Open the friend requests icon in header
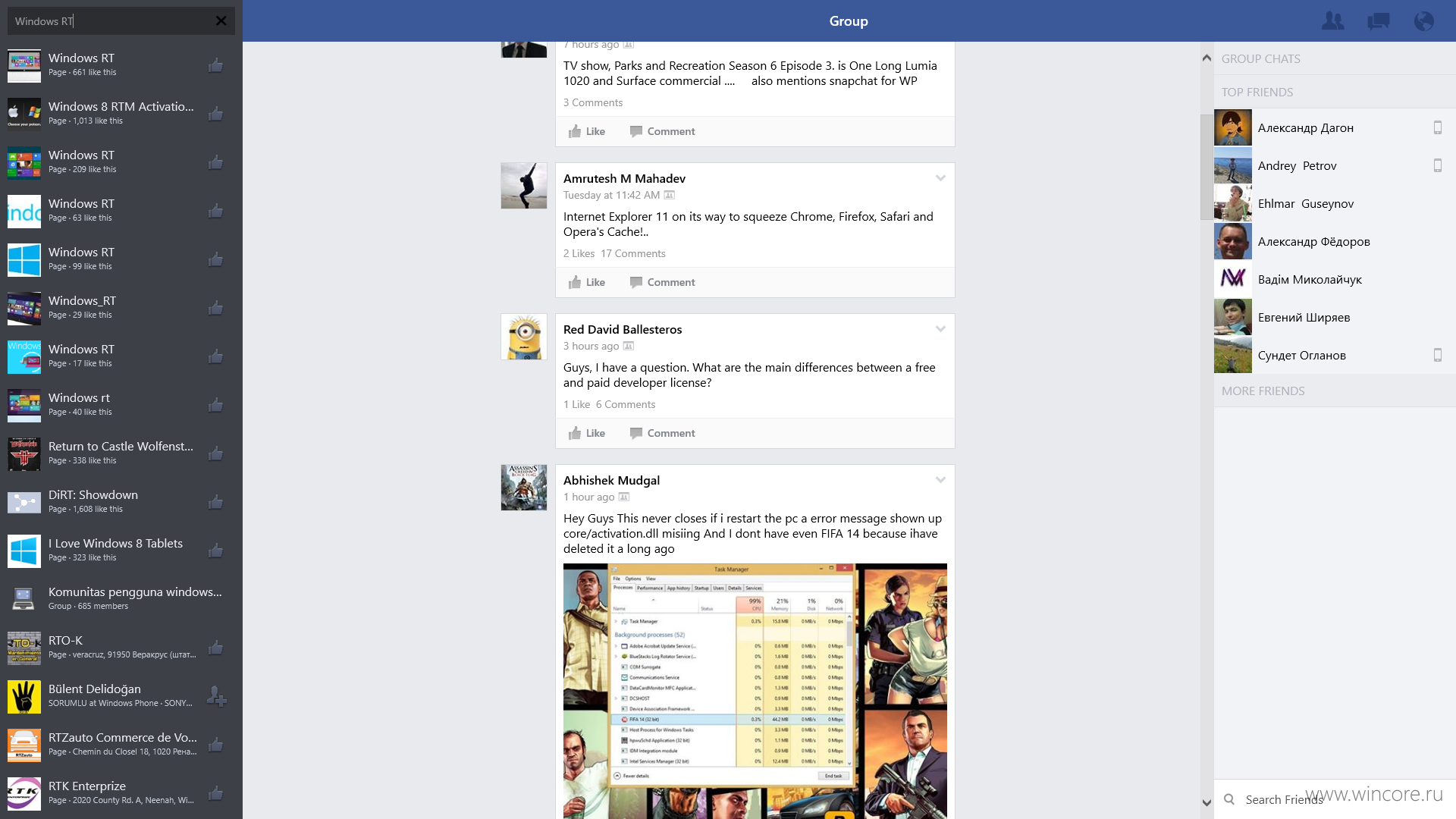Viewport: 1456px width, 819px height. coord(1332,21)
